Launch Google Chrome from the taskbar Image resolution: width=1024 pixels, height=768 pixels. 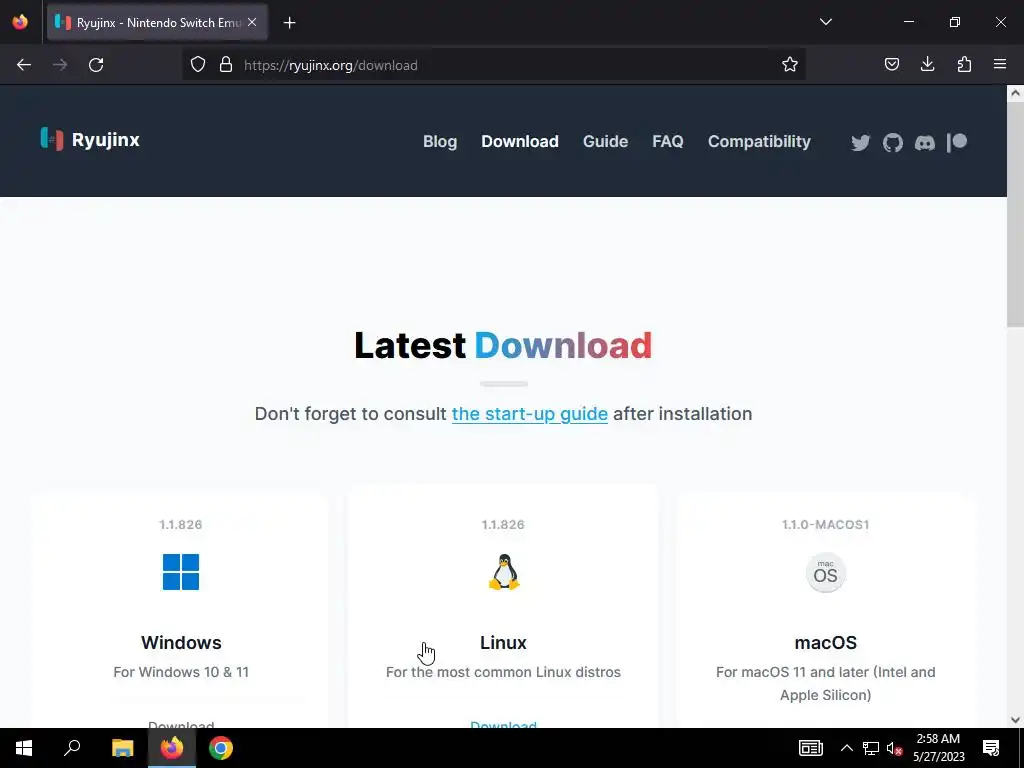(x=221, y=748)
